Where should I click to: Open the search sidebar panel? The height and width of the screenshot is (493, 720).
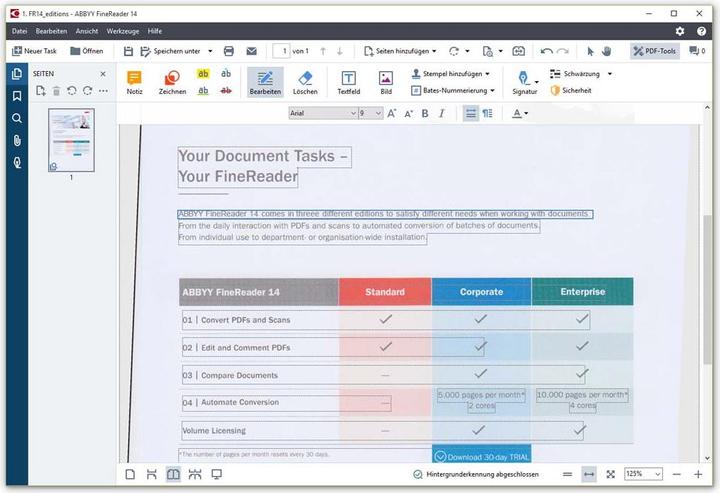pos(17,118)
